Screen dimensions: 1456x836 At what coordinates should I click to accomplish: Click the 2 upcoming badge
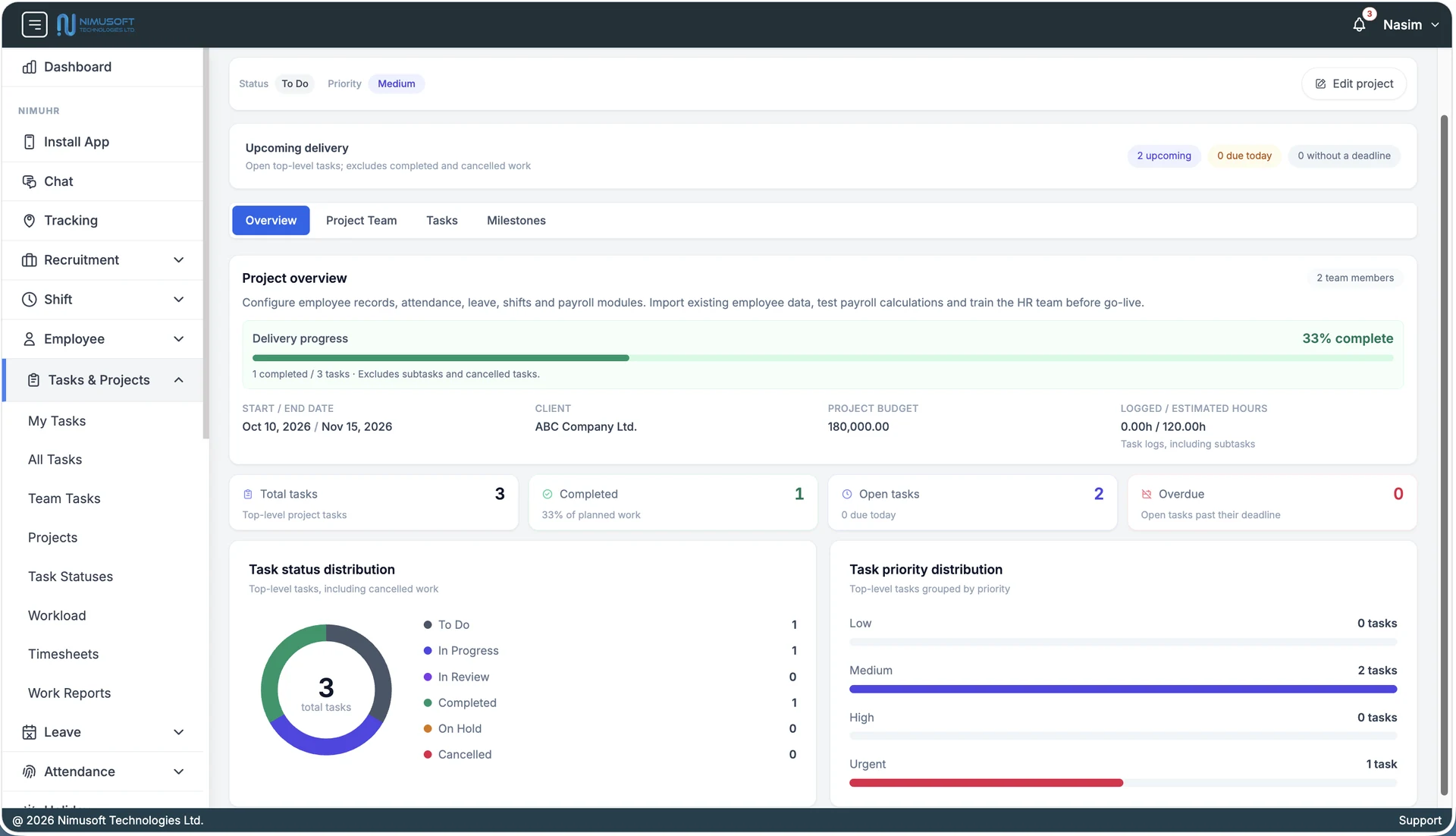(1164, 156)
